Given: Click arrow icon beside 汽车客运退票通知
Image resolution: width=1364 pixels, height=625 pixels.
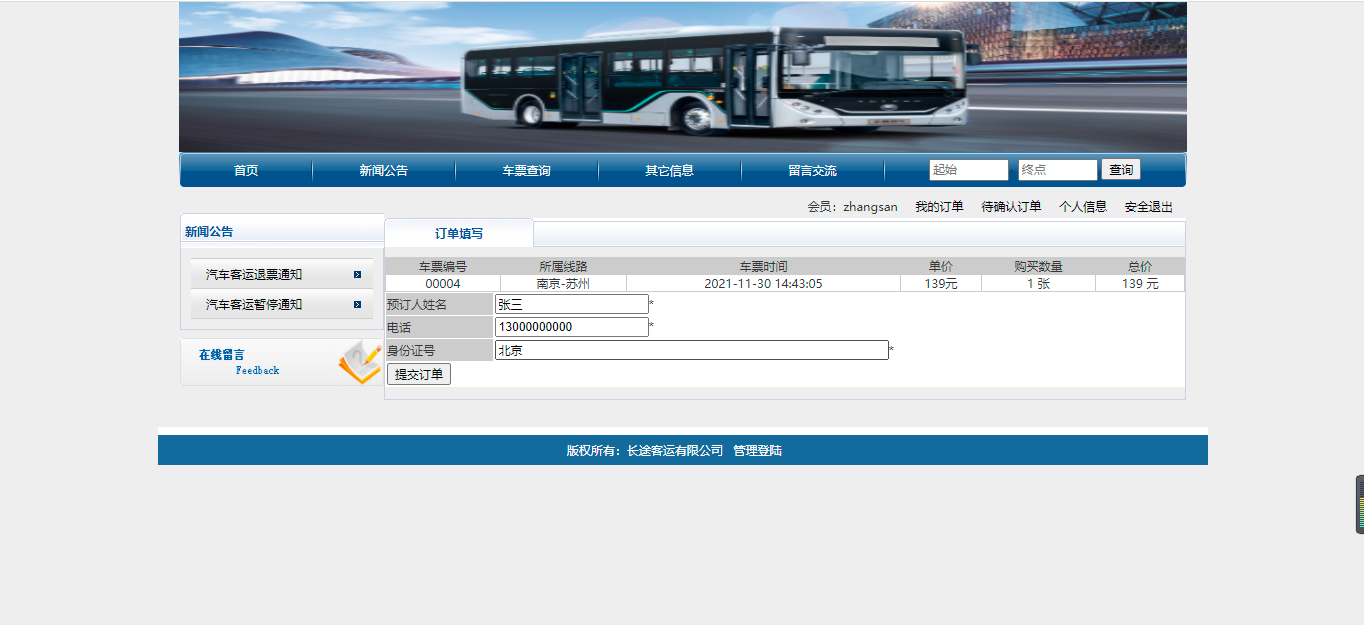Looking at the screenshot, I should (357, 275).
